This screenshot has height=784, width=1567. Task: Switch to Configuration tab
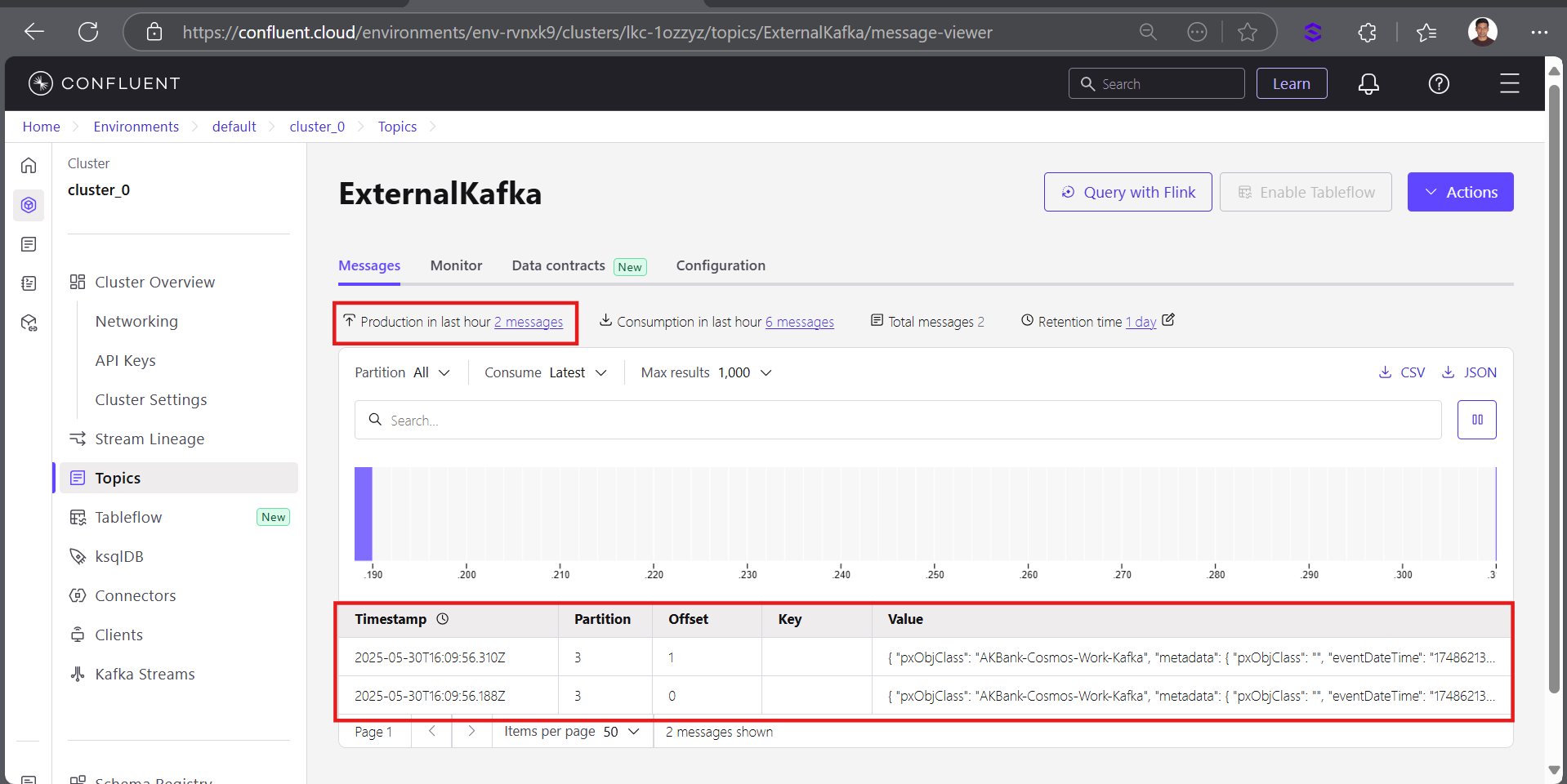[721, 265]
